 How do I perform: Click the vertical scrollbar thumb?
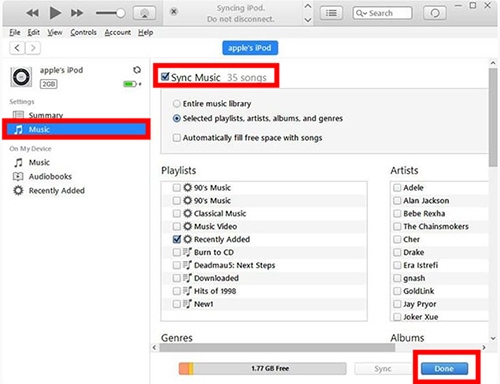[493, 117]
